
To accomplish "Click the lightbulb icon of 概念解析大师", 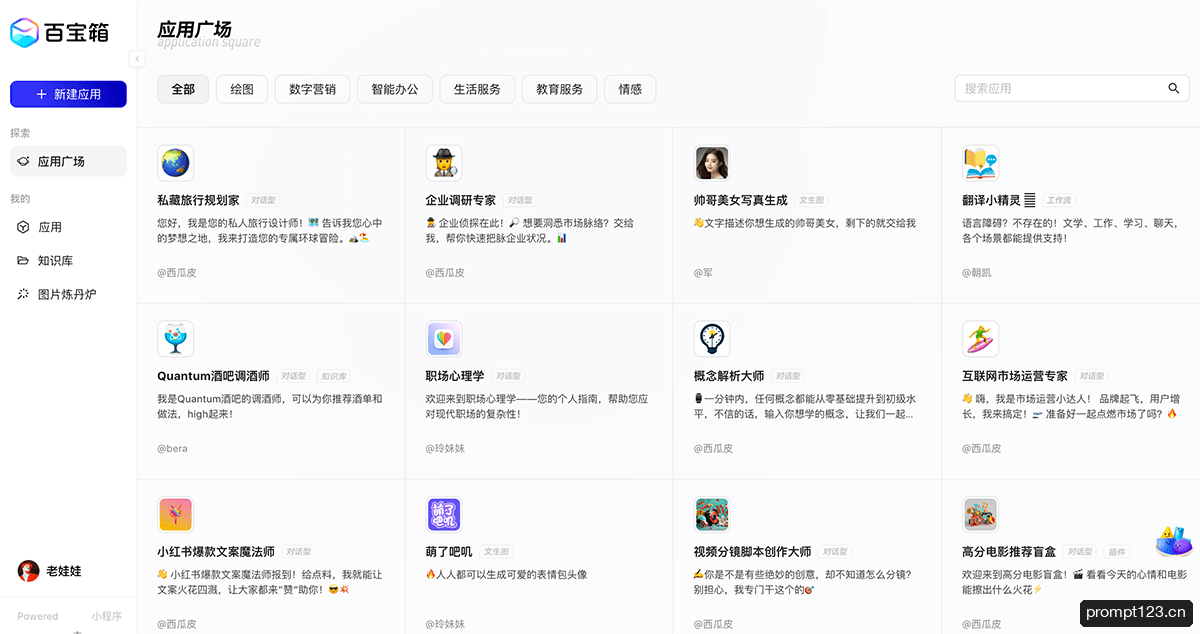I will coord(711,339).
